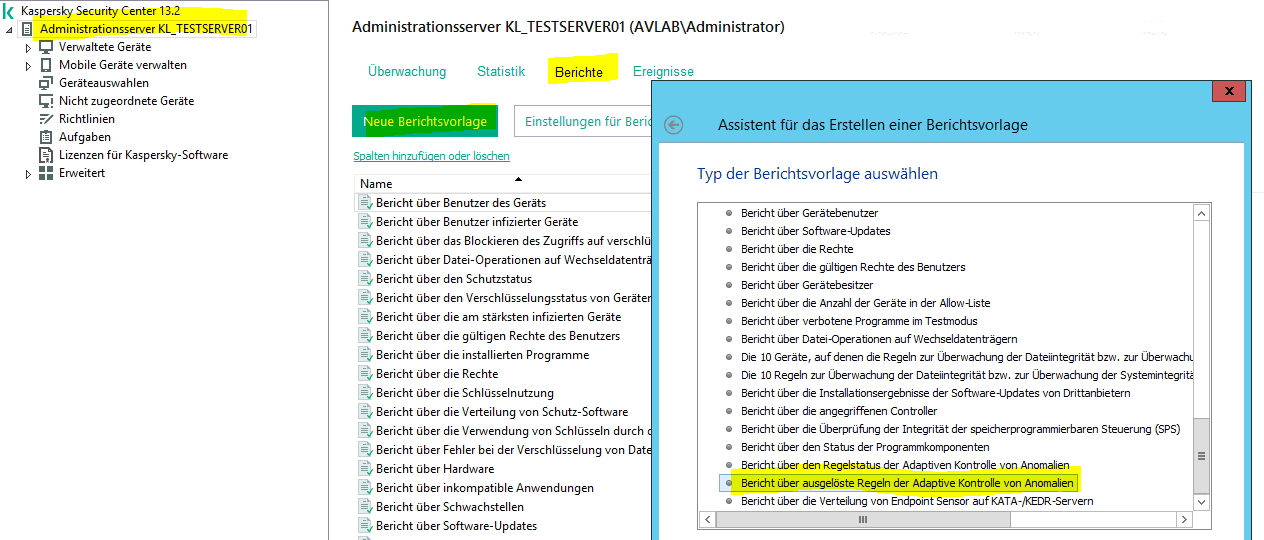Click report icon next to Bericht über Hardware
Screen dimensions: 1264x540
click(365, 469)
